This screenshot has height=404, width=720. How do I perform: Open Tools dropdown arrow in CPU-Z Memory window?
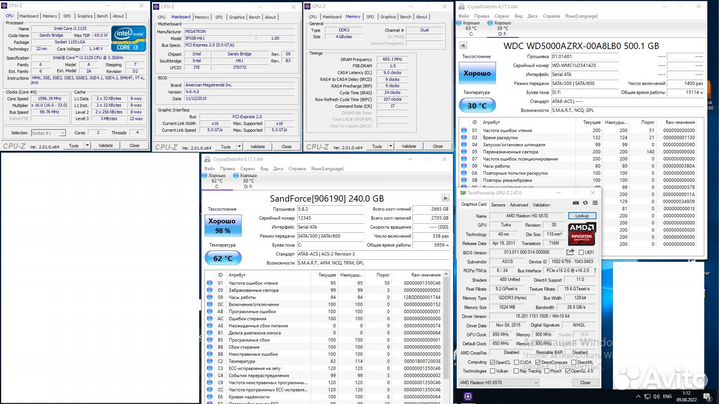[390, 146]
